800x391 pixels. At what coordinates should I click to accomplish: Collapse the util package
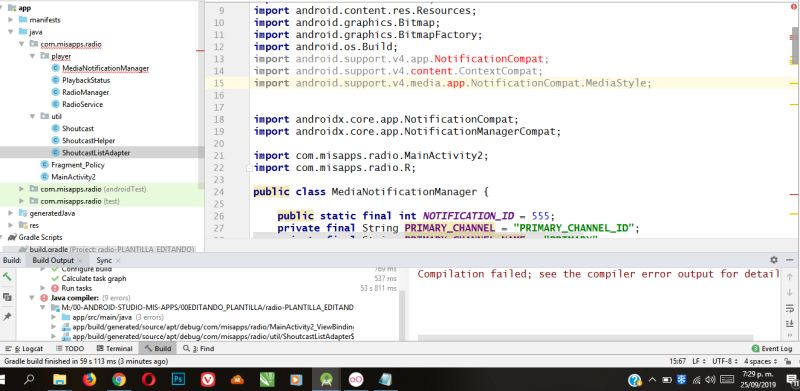[x=33, y=116]
